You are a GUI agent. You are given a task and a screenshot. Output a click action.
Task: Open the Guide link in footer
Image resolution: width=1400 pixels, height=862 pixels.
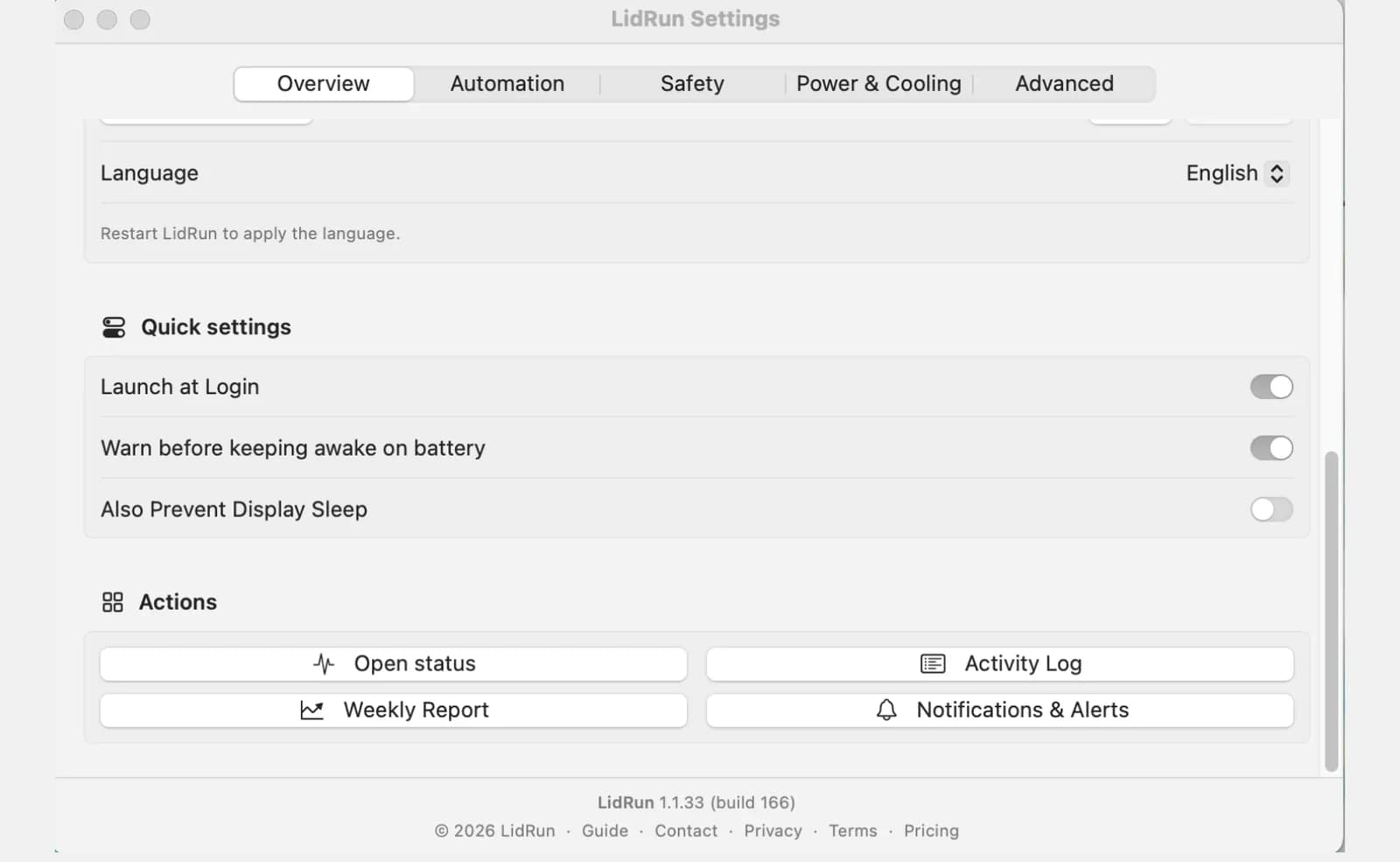(x=605, y=830)
